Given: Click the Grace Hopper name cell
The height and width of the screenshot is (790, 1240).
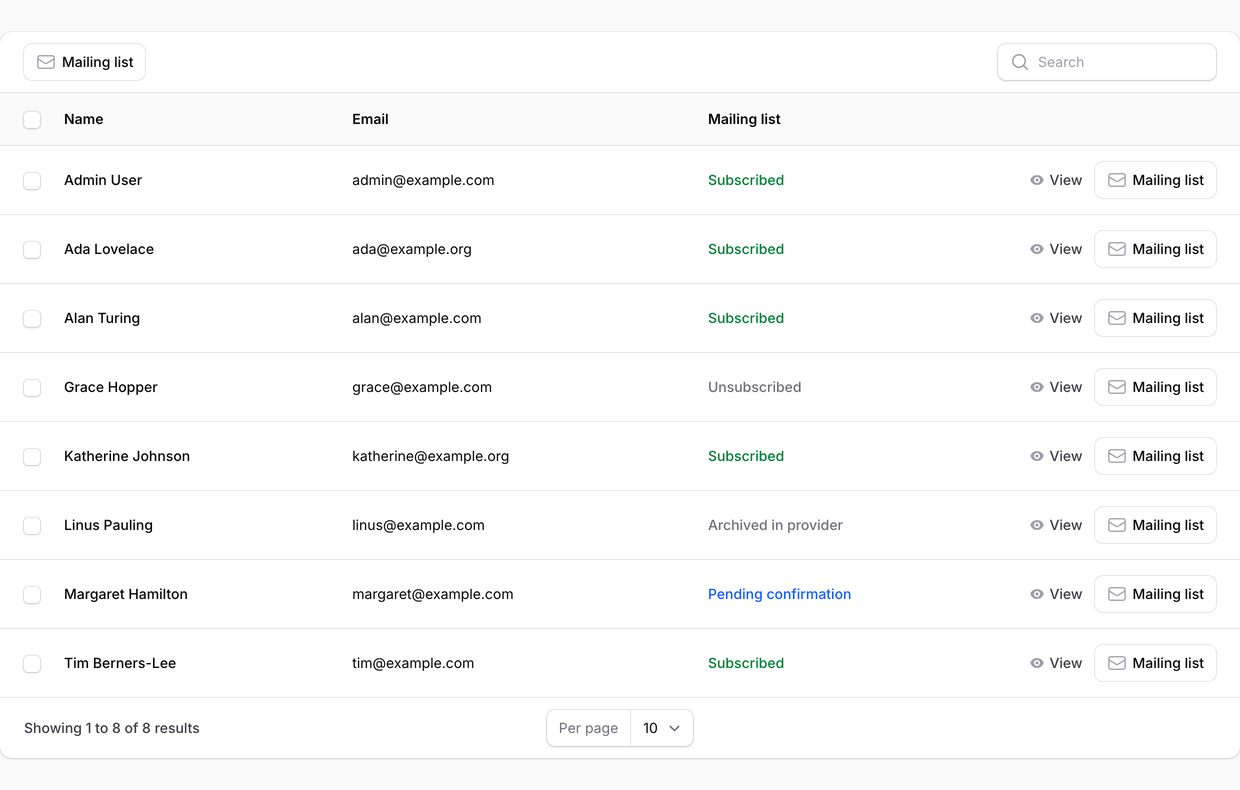Looking at the screenshot, I should (111, 387).
